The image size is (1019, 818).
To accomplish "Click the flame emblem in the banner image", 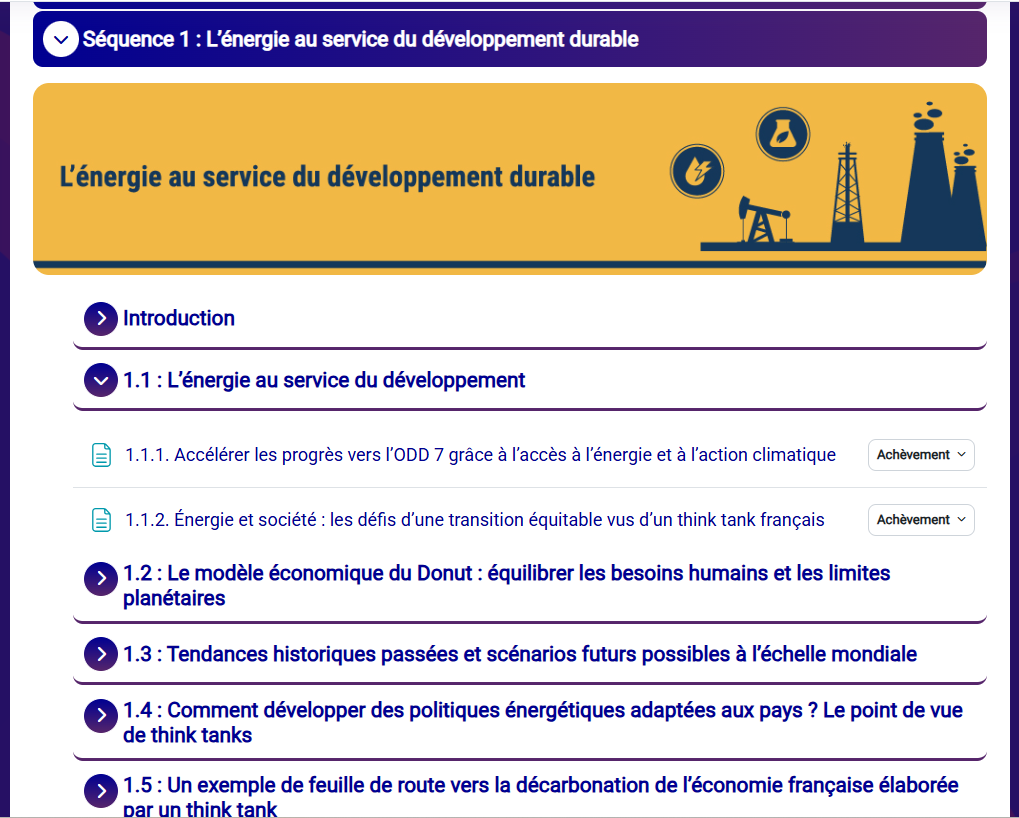I will [x=696, y=171].
